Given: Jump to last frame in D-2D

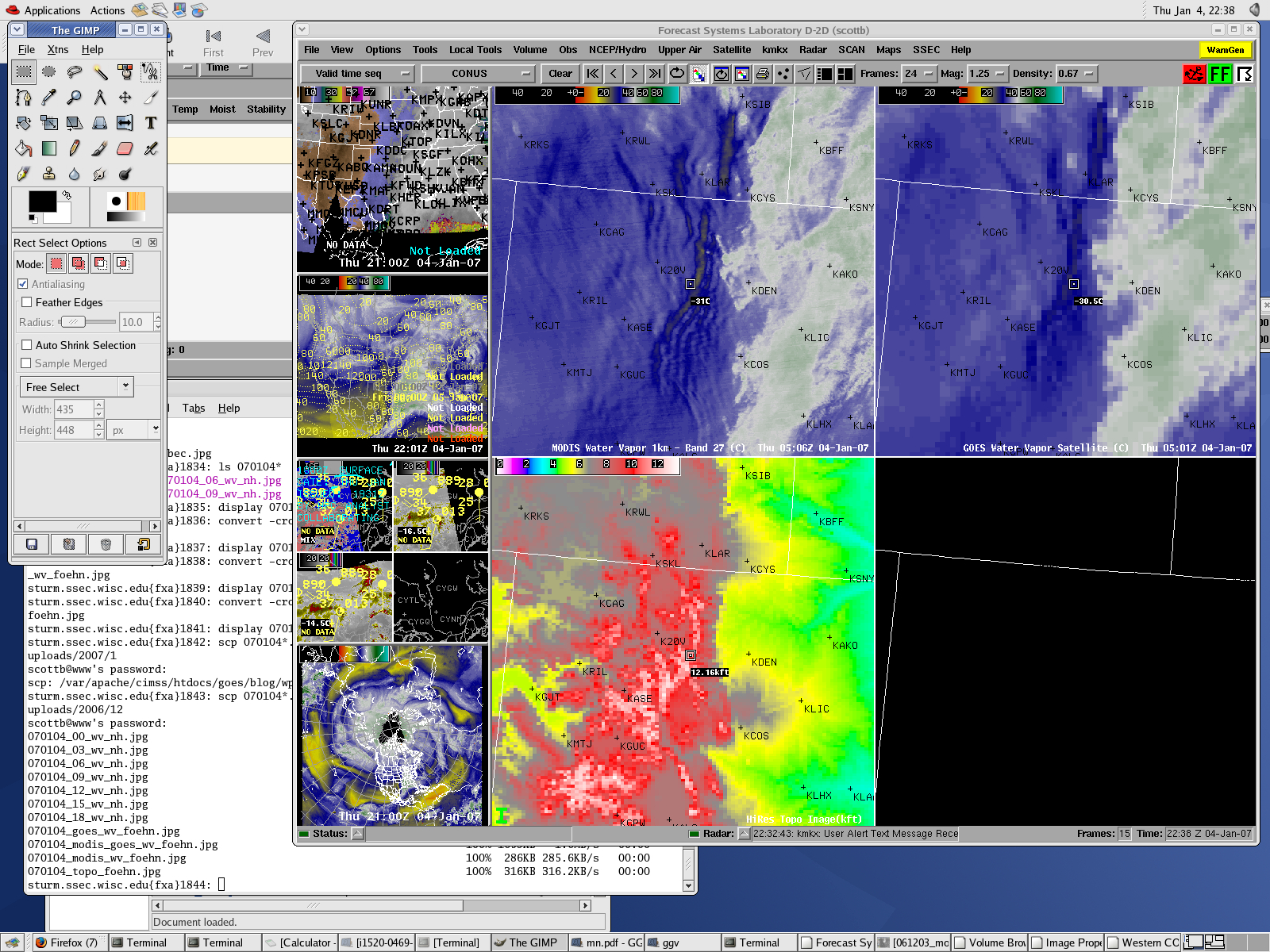Looking at the screenshot, I should [655, 74].
